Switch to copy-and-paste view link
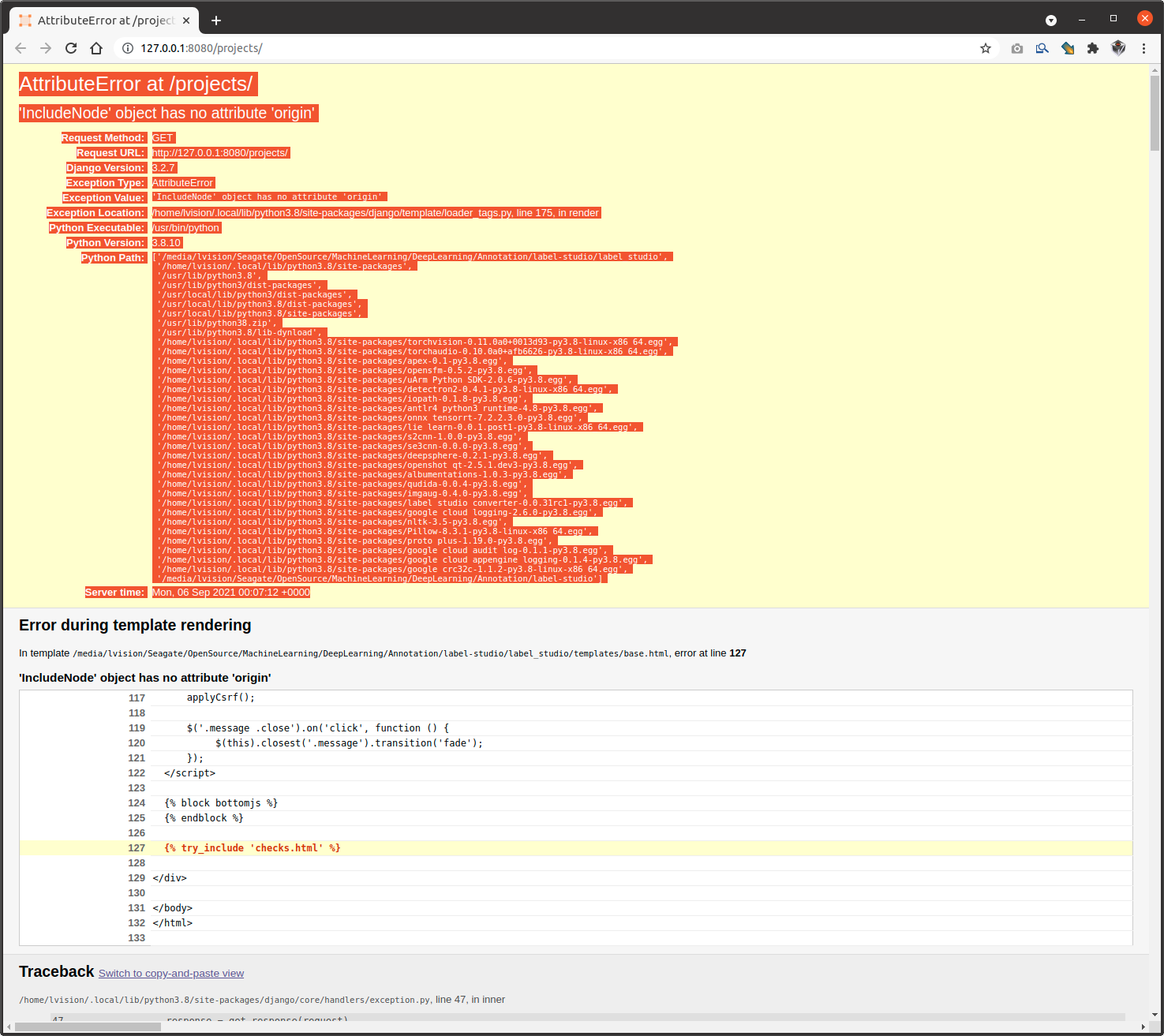The image size is (1164, 1036). point(171,973)
